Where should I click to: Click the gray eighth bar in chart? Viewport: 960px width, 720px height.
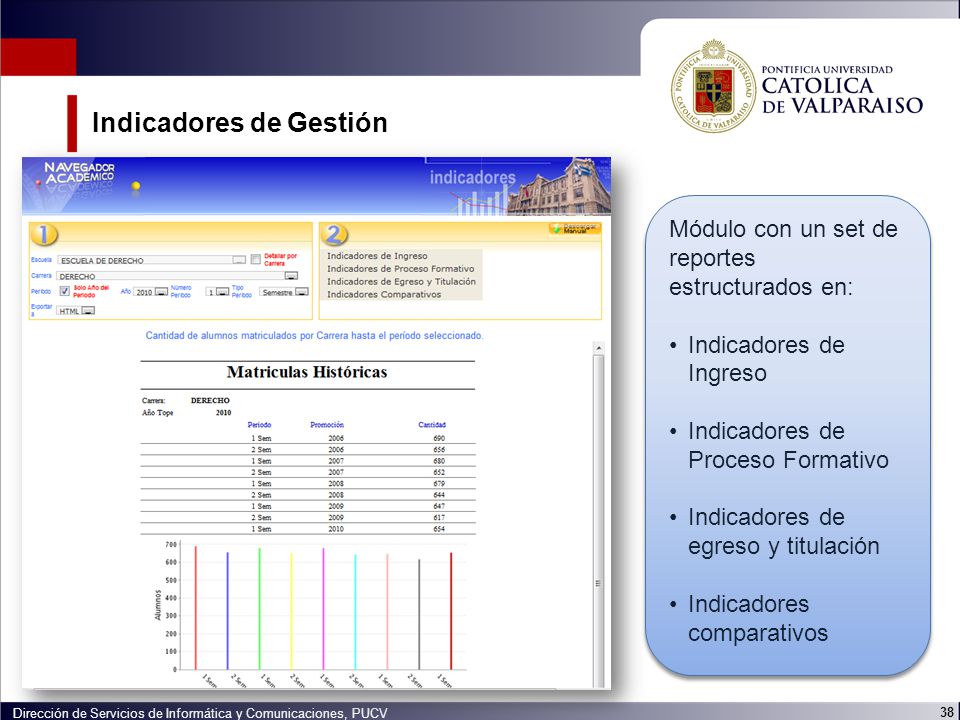point(419,614)
